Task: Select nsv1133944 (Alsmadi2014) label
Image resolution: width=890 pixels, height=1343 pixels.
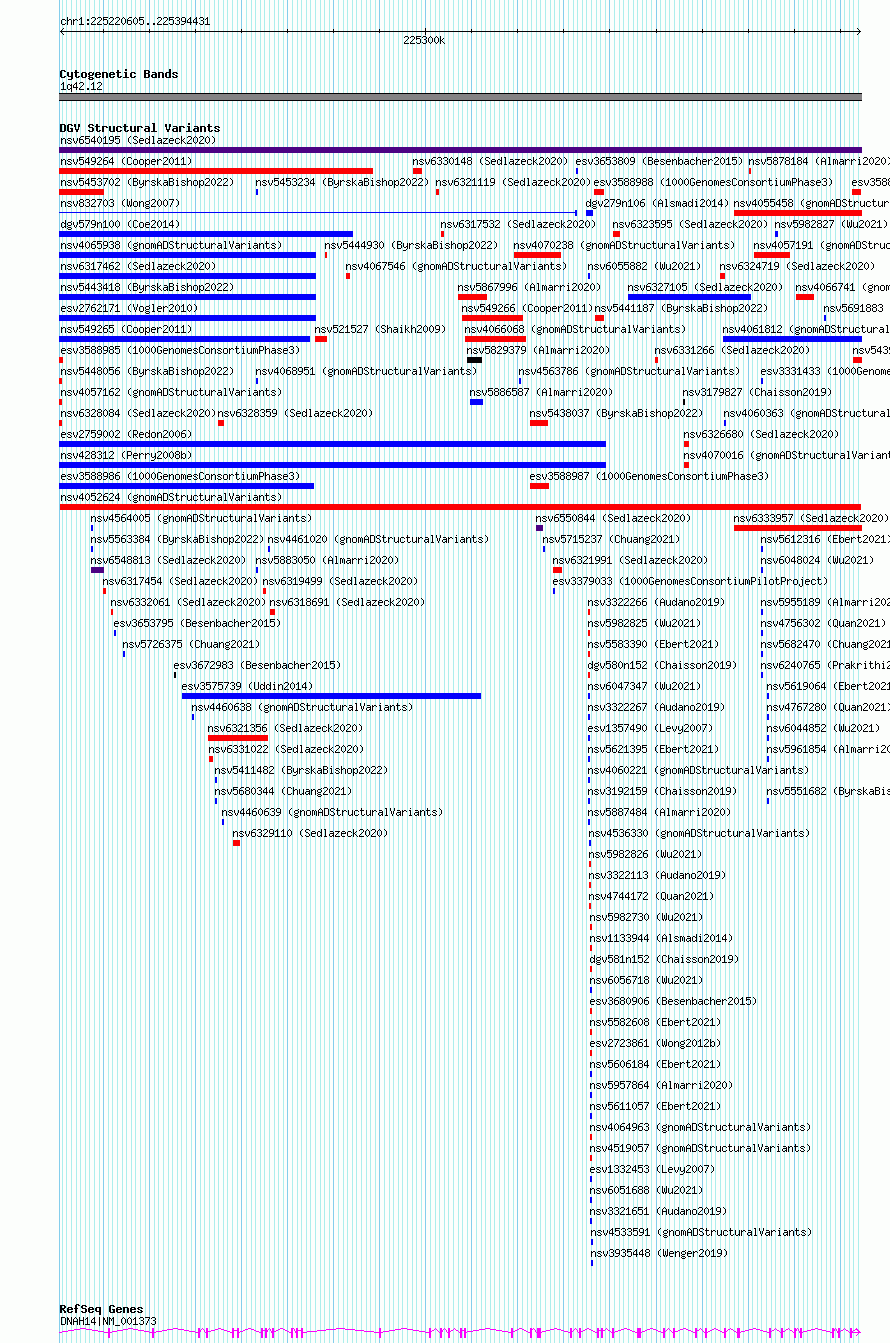Action: click(x=661, y=938)
